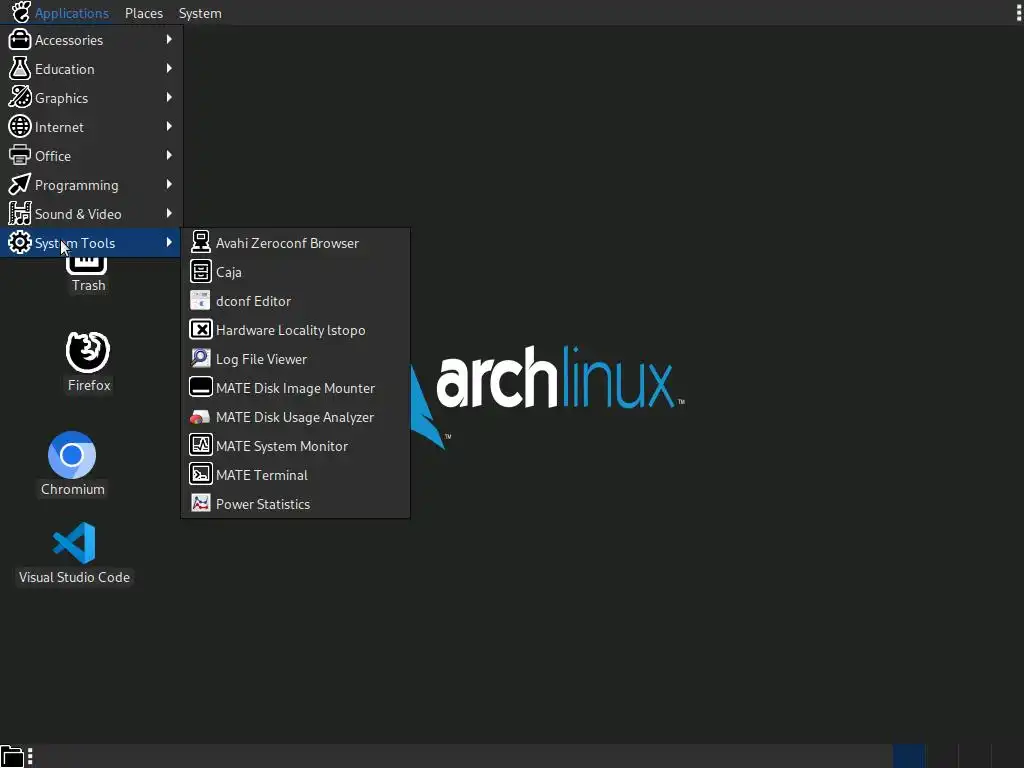Open the Places menu
This screenshot has width=1024, height=768.
[x=144, y=13]
